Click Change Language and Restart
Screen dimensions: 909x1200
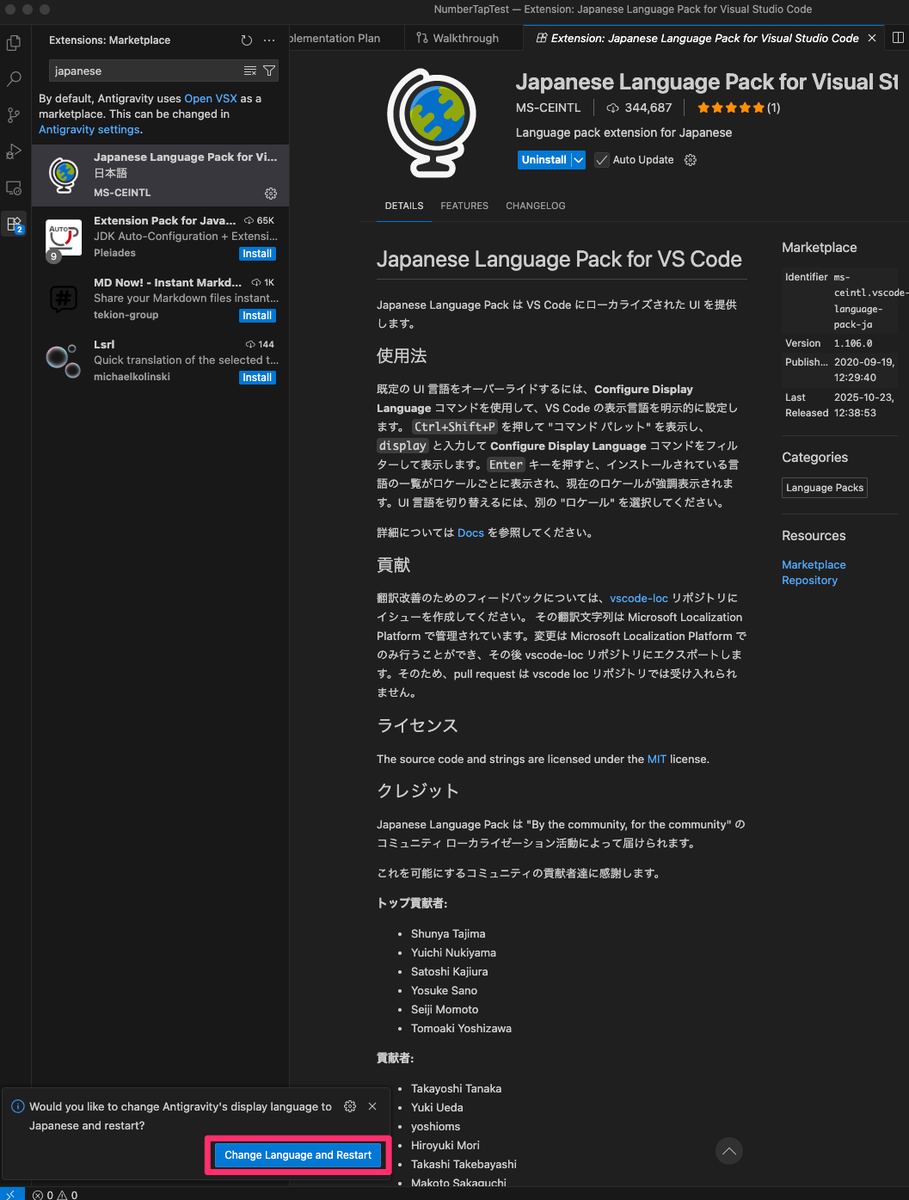[298, 1155]
